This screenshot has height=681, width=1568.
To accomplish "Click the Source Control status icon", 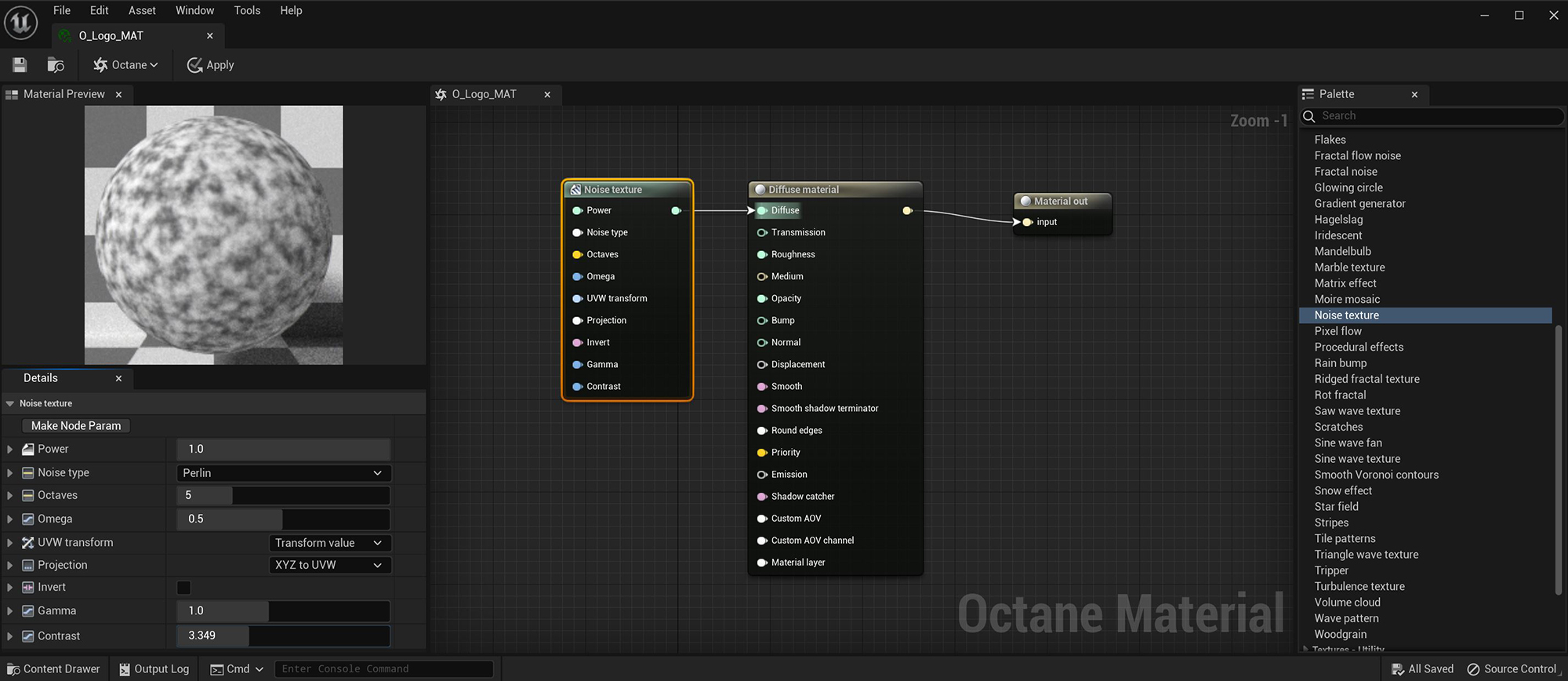I will point(1473,669).
